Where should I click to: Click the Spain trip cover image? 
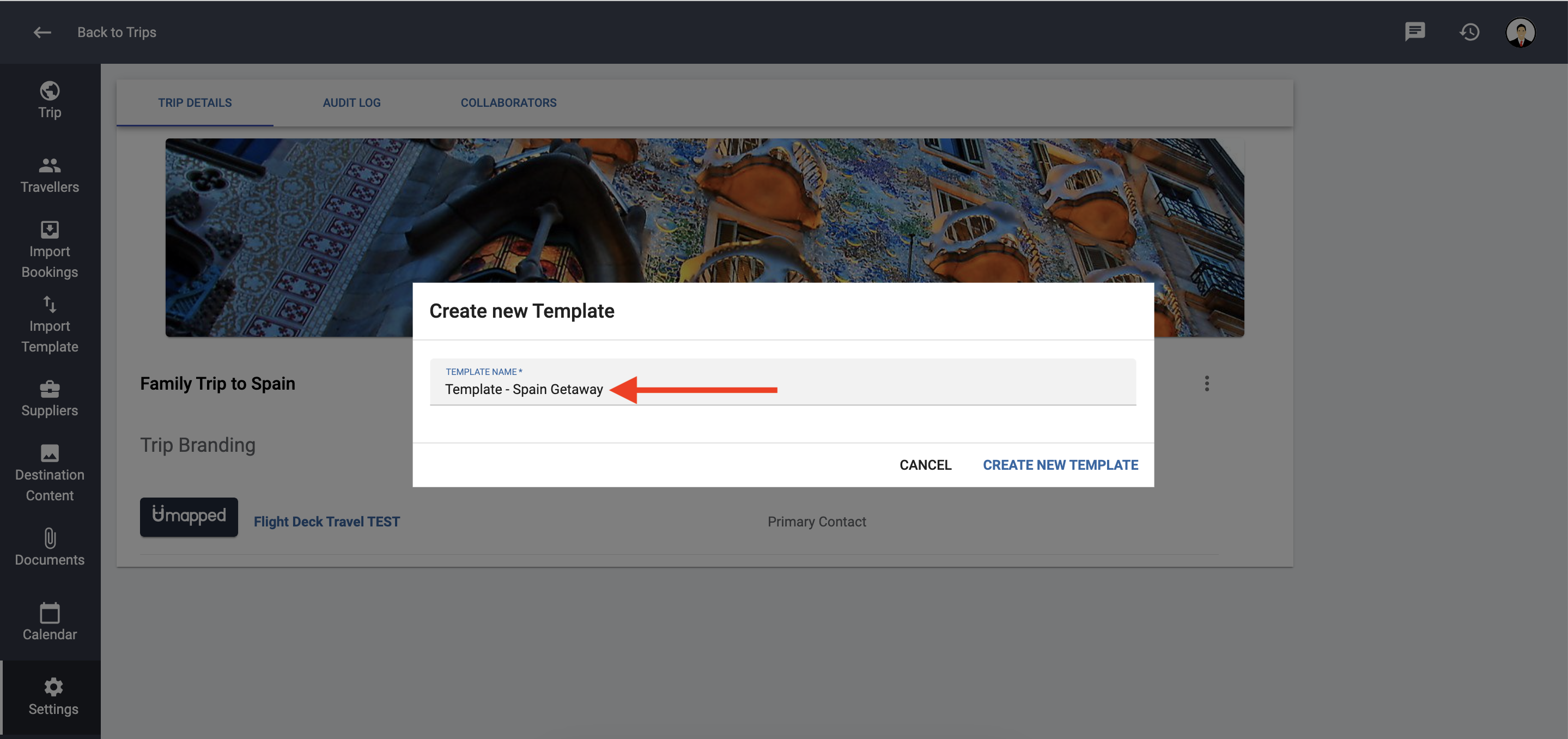704,238
